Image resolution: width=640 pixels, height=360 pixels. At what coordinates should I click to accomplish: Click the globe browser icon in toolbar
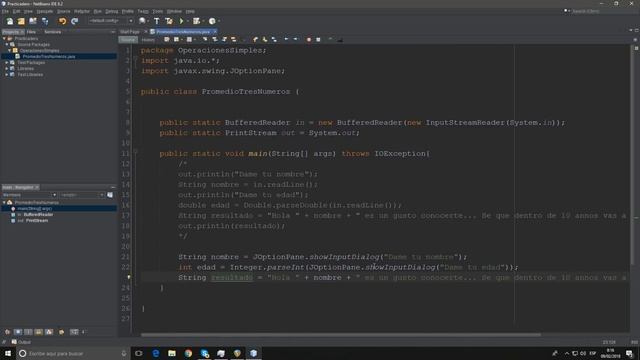pos(142,21)
